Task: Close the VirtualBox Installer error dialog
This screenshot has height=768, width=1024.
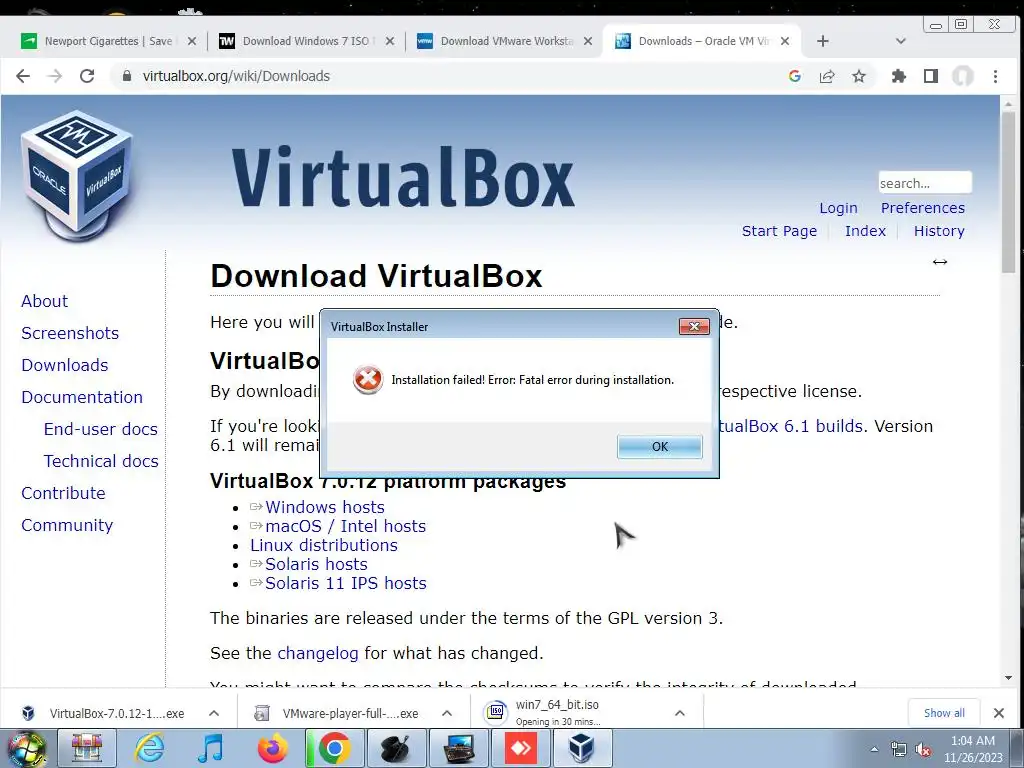Action: [x=694, y=326]
